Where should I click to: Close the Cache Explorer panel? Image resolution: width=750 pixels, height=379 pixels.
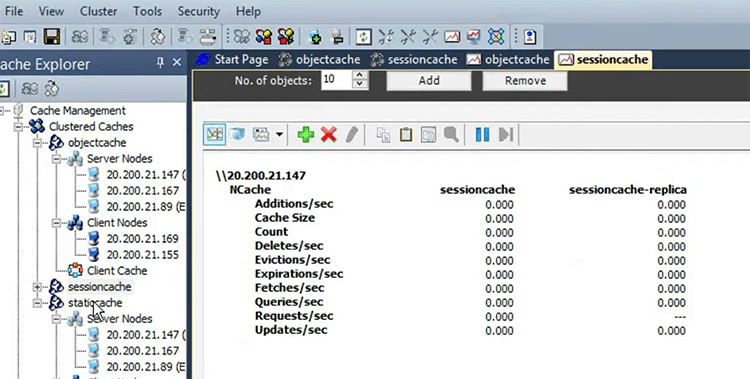click(x=176, y=62)
